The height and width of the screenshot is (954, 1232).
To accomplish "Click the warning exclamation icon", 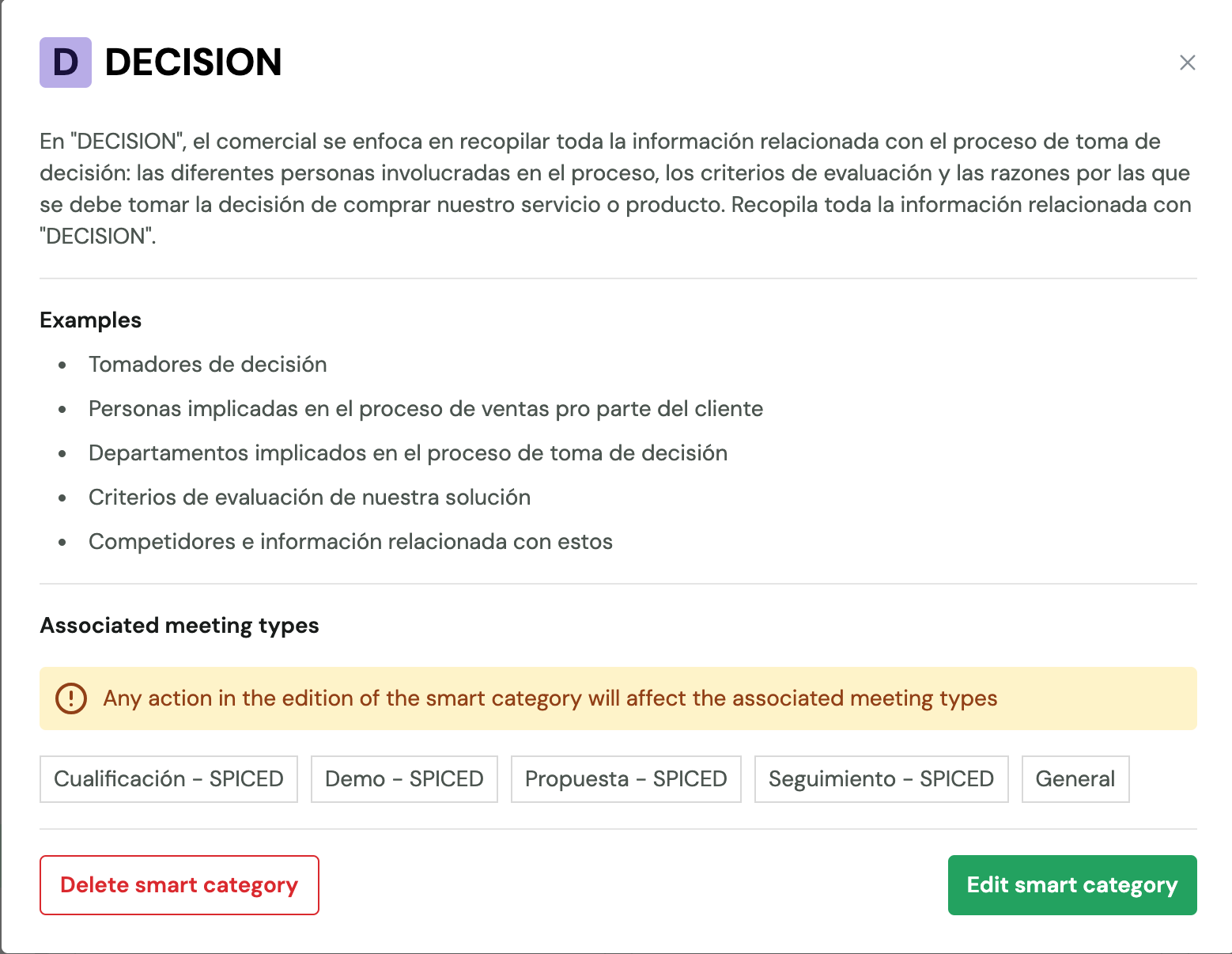I will [x=71, y=698].
